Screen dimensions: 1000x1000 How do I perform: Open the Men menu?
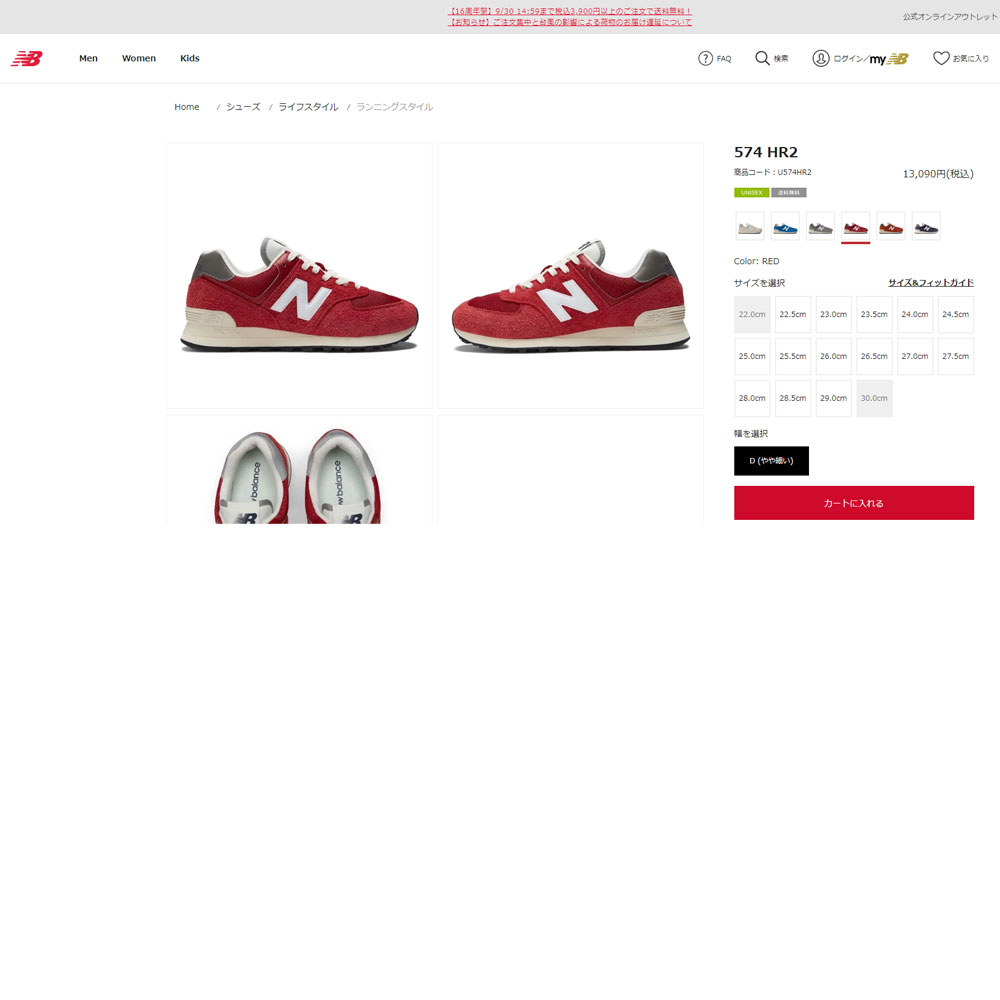[88, 58]
